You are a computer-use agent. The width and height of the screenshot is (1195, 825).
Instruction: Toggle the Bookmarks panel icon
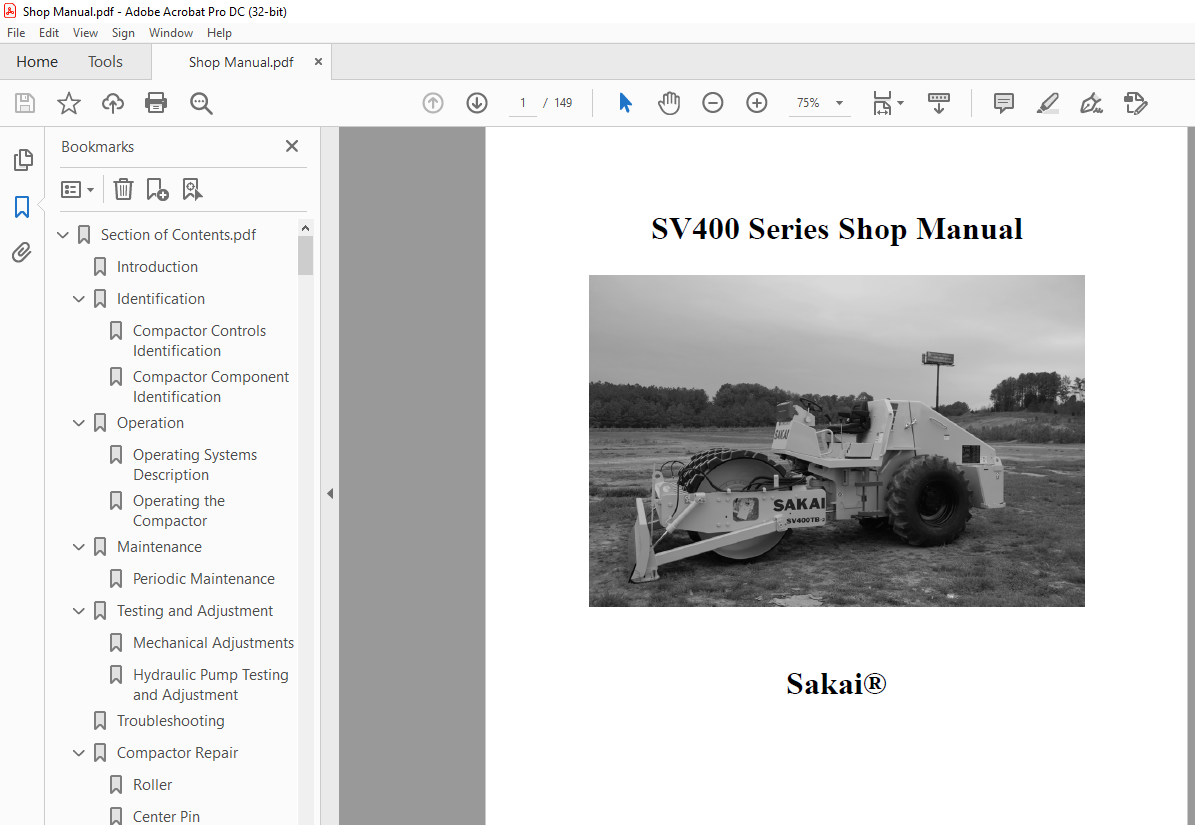pos(22,206)
